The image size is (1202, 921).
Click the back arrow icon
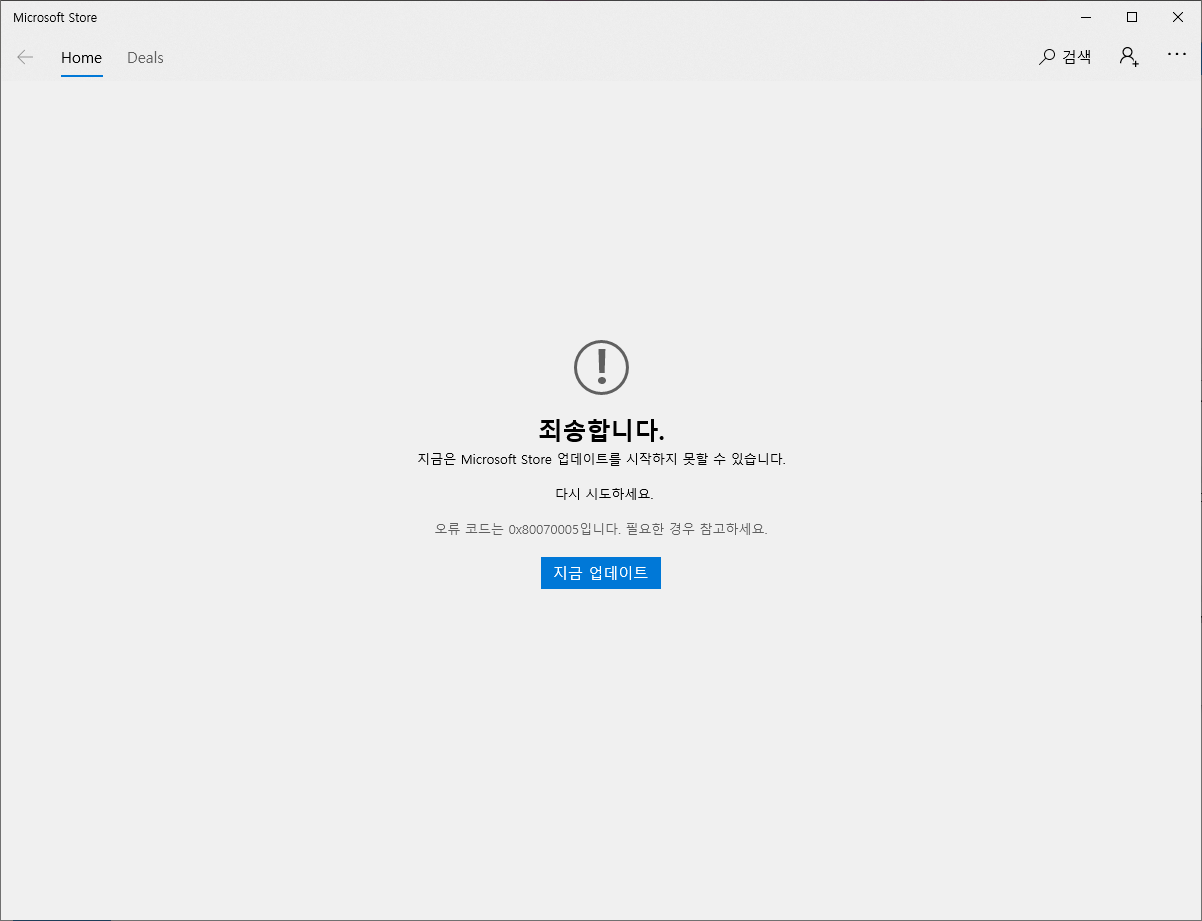click(25, 57)
